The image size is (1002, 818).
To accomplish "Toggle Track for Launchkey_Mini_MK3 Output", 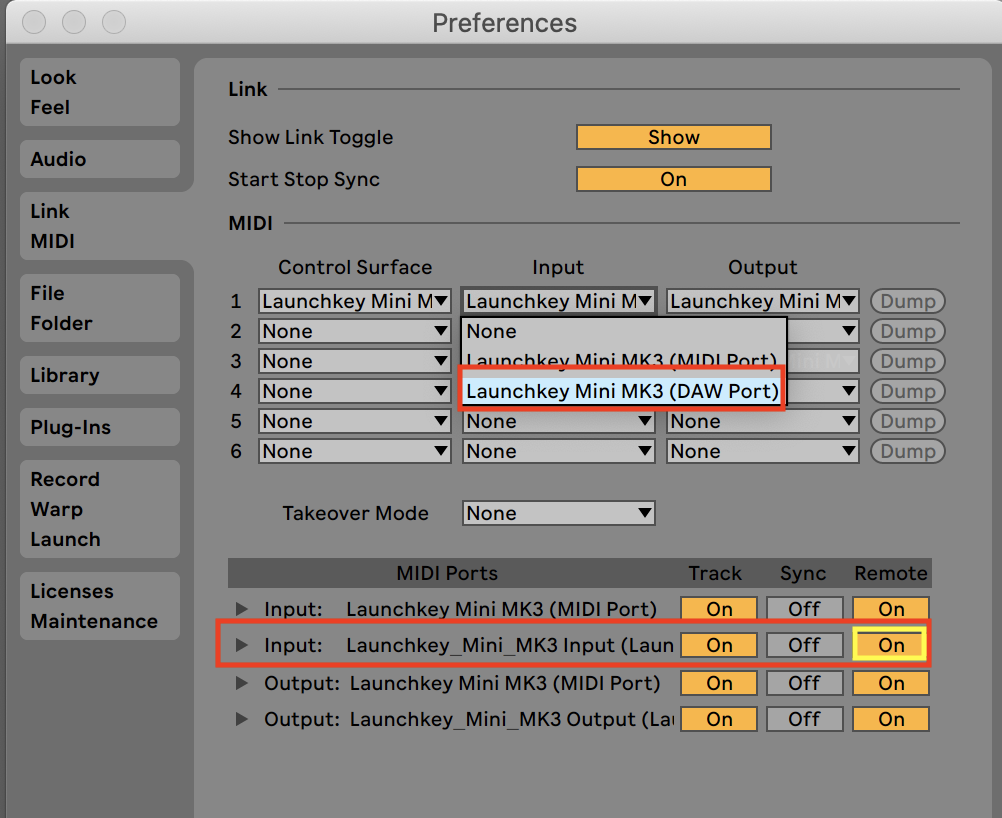I will click(719, 719).
